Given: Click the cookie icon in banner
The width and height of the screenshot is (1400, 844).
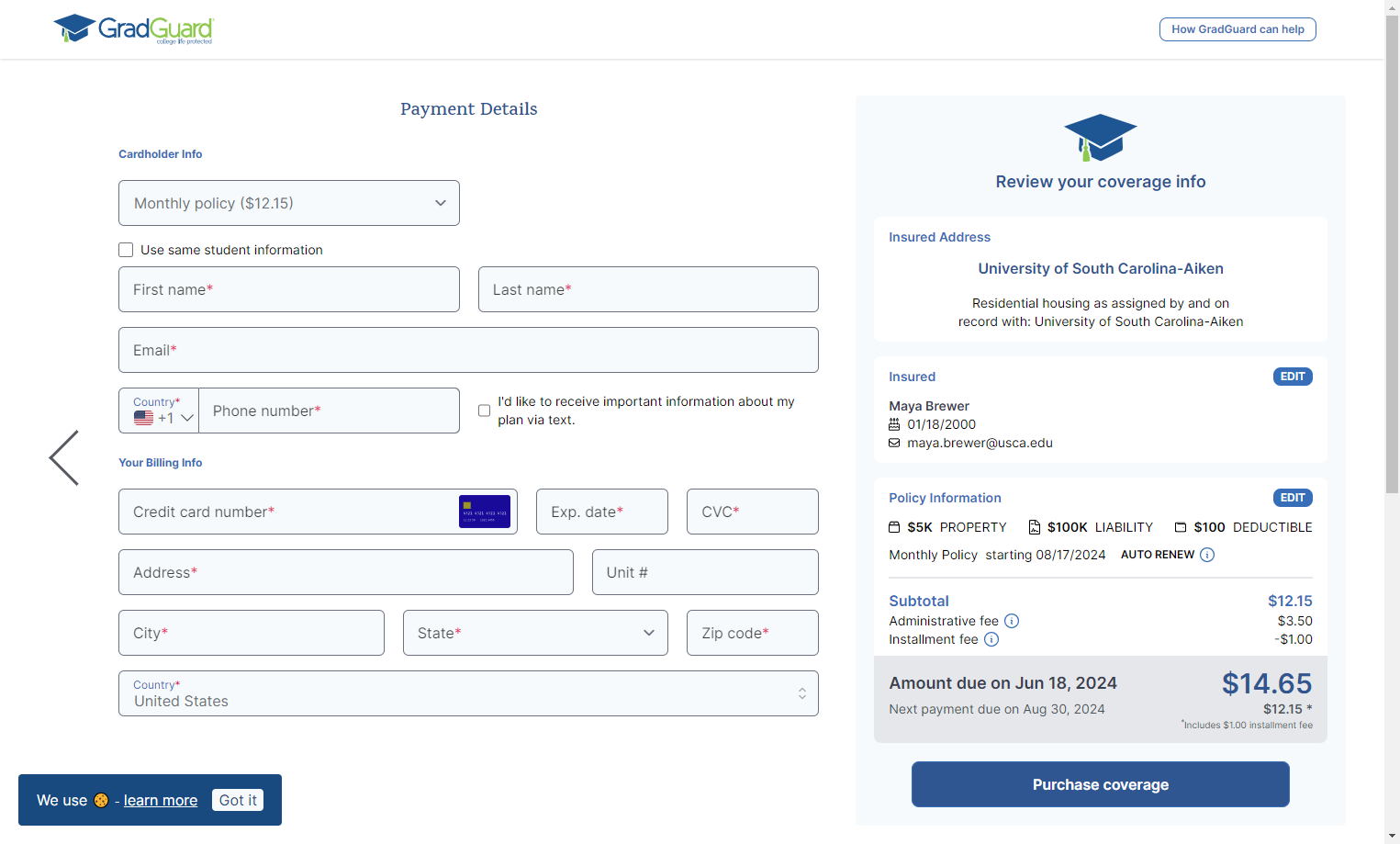Looking at the screenshot, I should [101, 800].
